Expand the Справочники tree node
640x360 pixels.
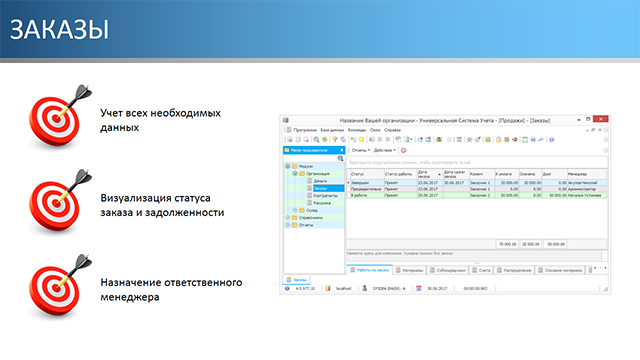point(287,218)
